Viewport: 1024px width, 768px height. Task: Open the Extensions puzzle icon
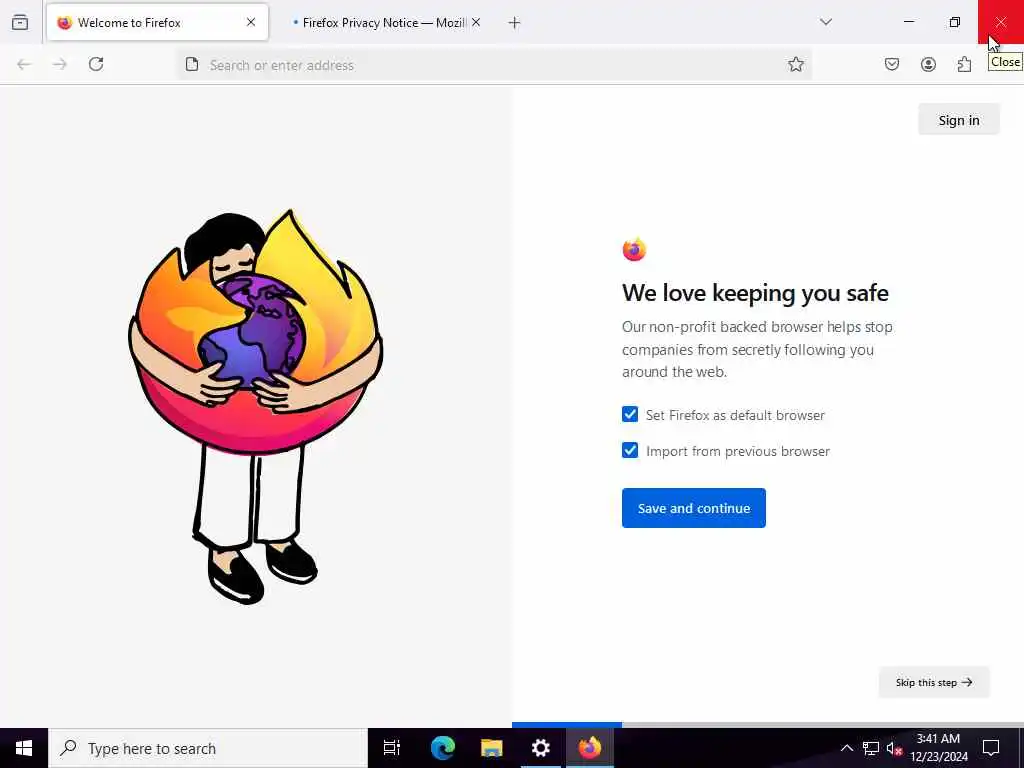pyautogui.click(x=964, y=64)
